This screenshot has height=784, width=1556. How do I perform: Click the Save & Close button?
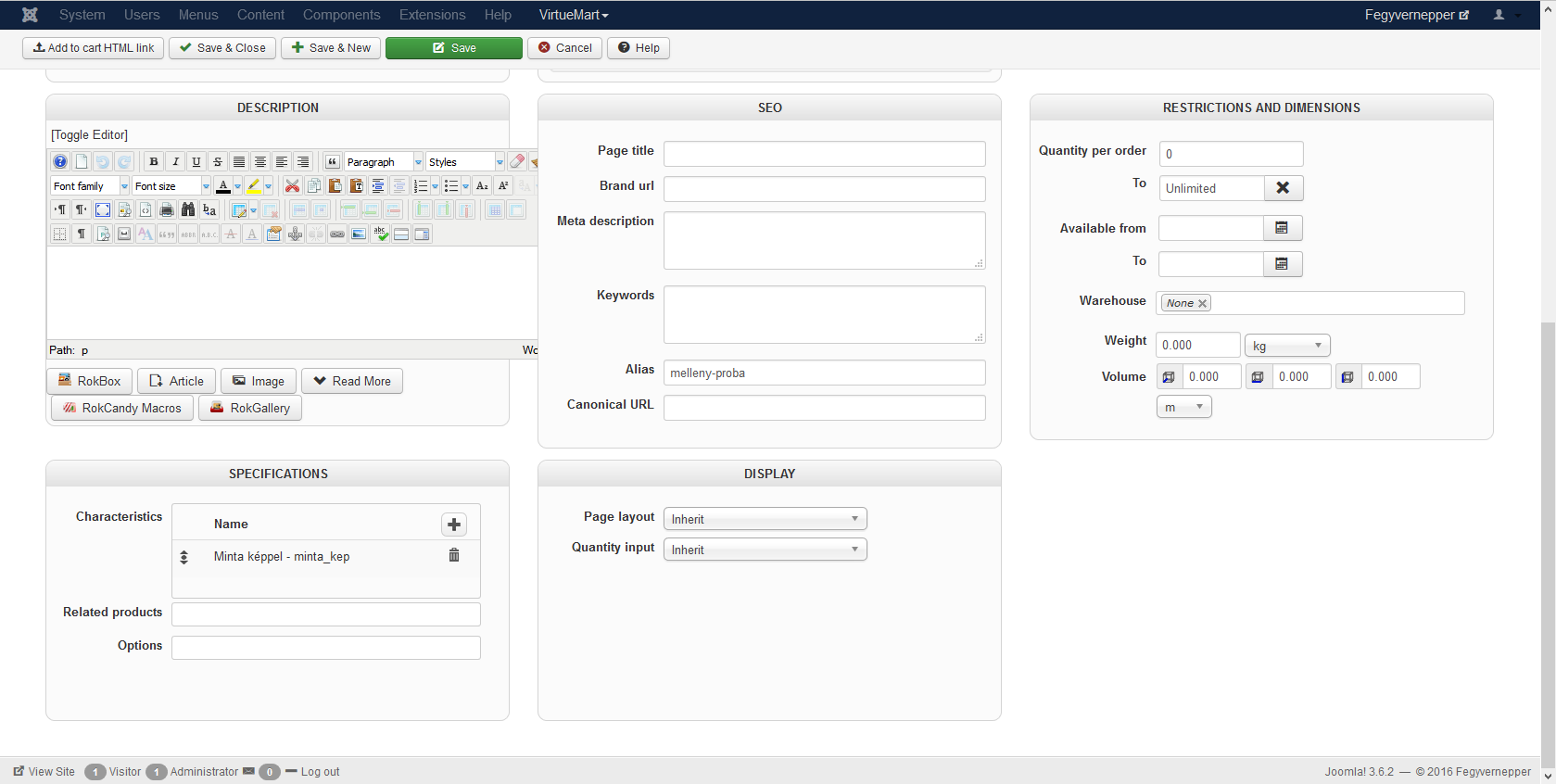(x=222, y=48)
